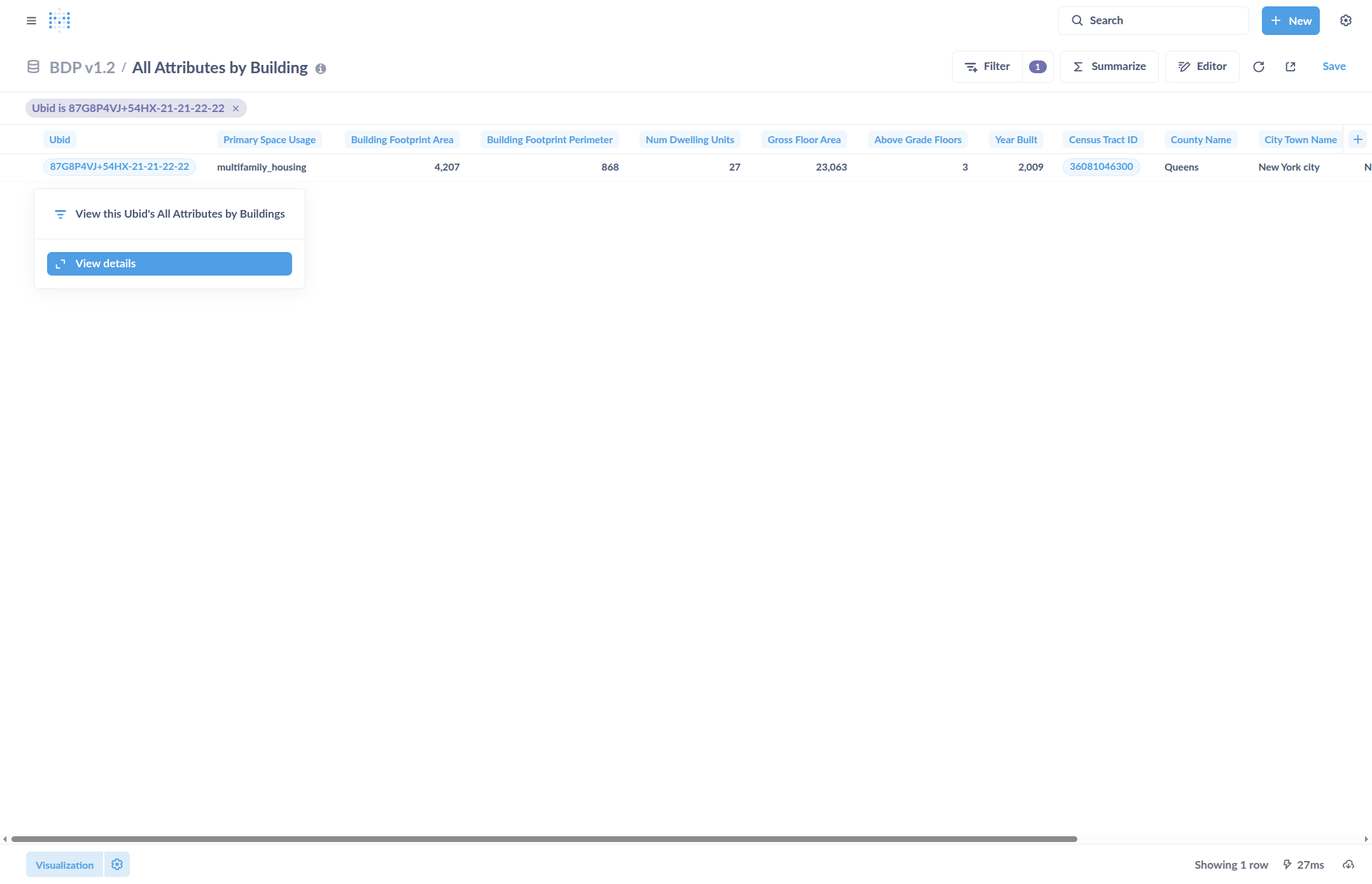The height and width of the screenshot is (884, 1372).
Task: Click the search field
Action: [1153, 20]
